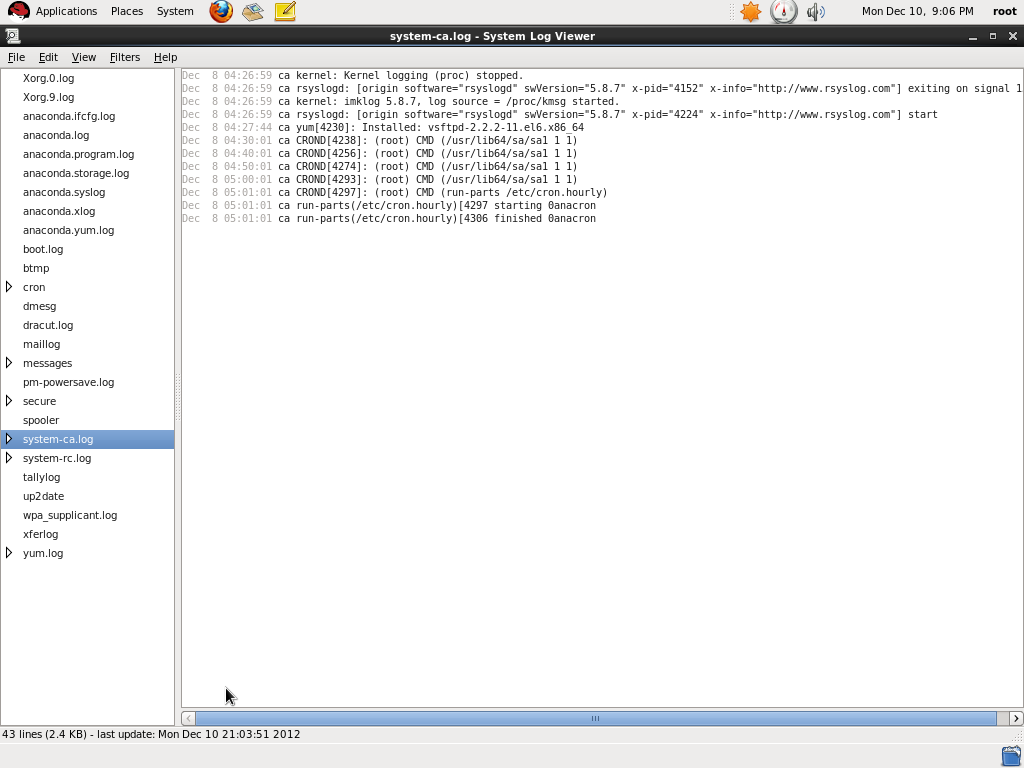Viewport: 1024px width, 768px height.
Task: Select the btmp log
Action: [36, 268]
